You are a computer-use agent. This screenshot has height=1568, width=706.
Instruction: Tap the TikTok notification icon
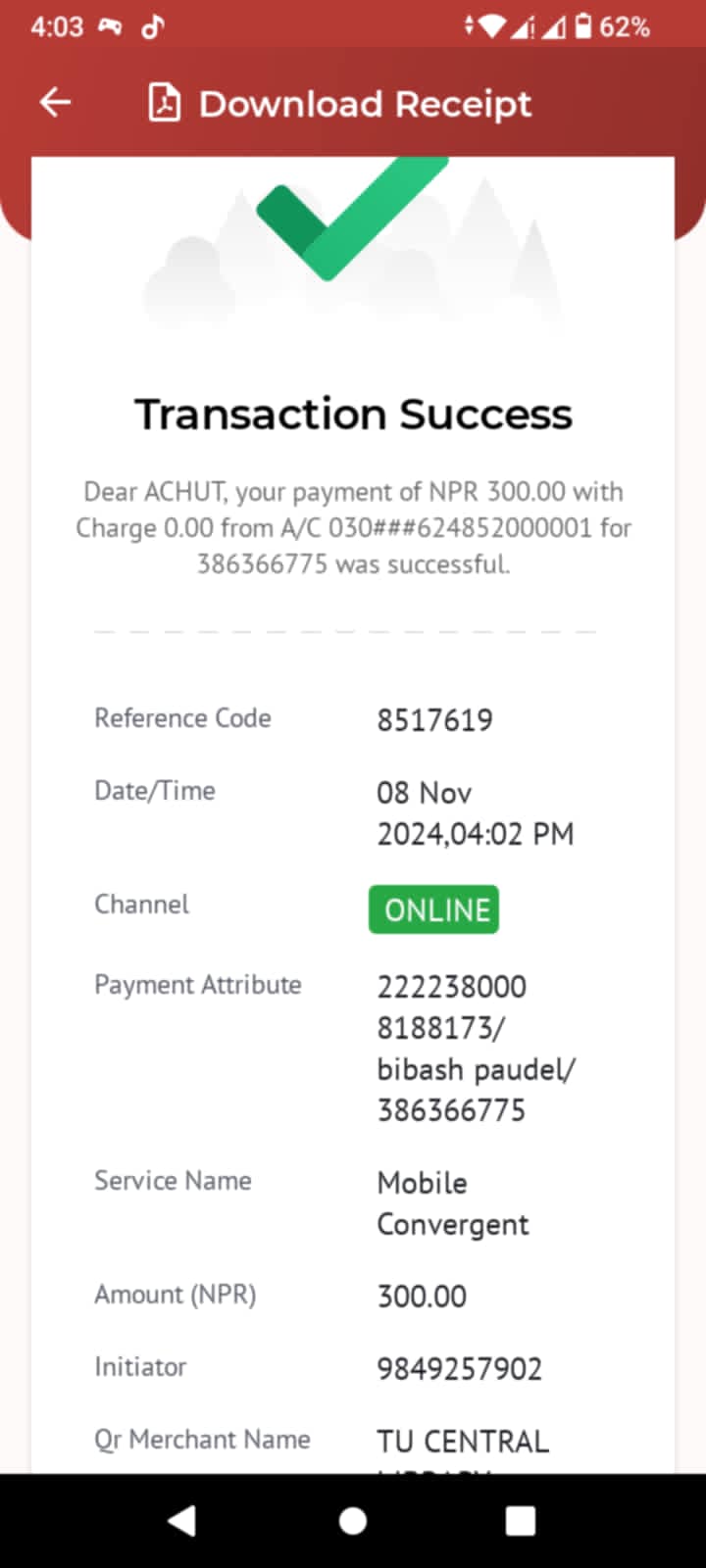tap(153, 26)
